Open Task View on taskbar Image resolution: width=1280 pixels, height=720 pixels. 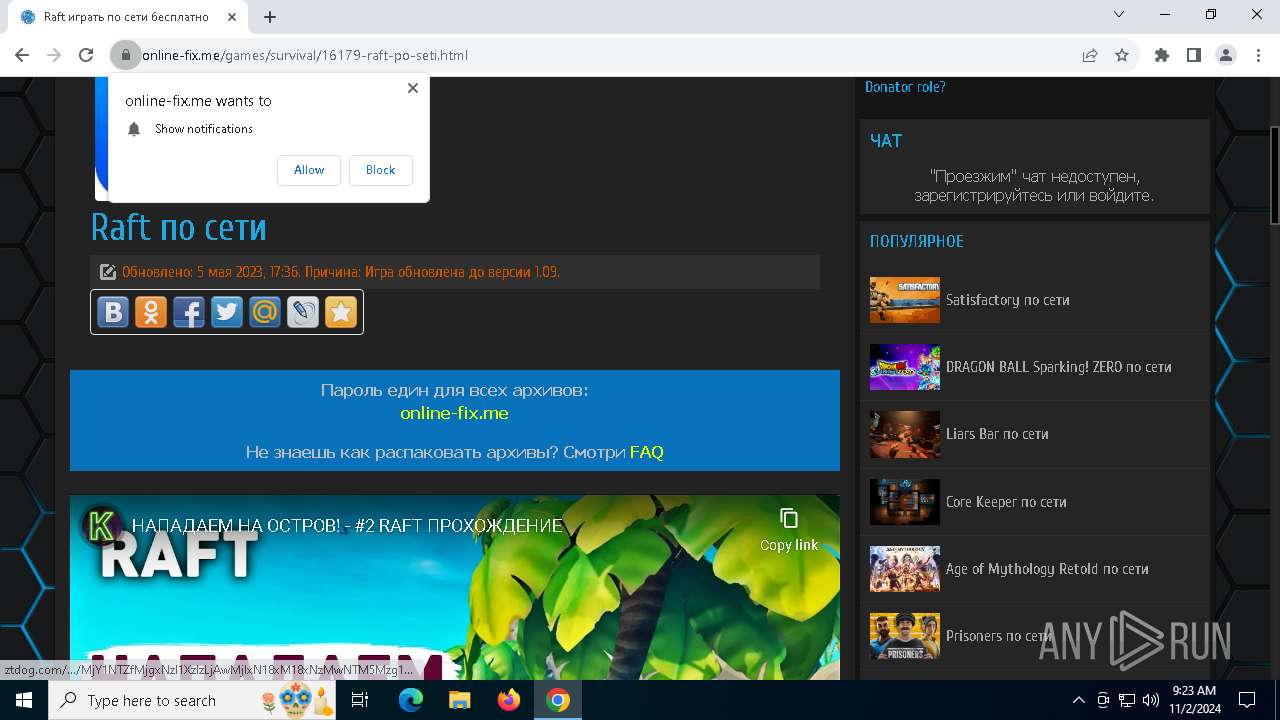coord(360,700)
